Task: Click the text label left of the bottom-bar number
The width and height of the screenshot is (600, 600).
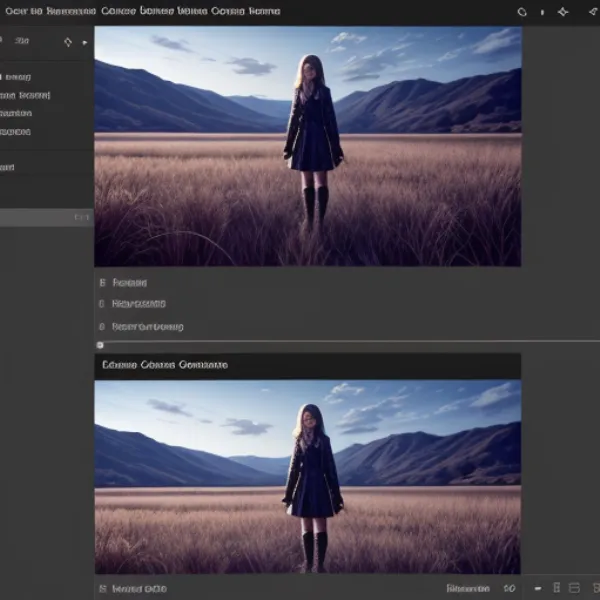Action: [x=468, y=588]
